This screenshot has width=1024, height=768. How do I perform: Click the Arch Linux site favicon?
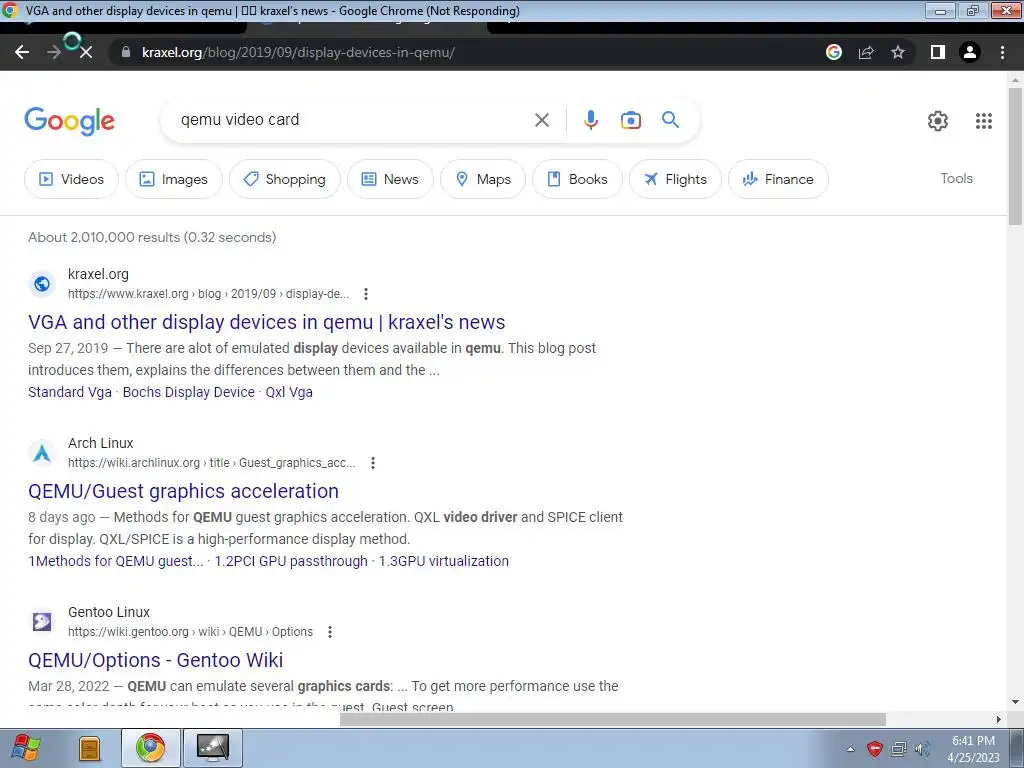[42, 453]
